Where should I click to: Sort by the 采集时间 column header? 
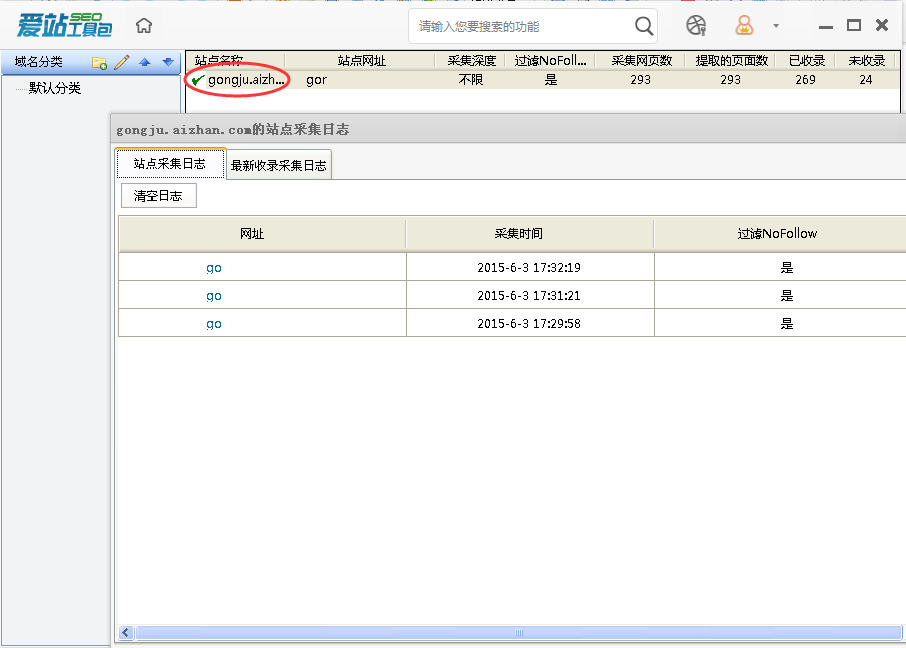519,234
